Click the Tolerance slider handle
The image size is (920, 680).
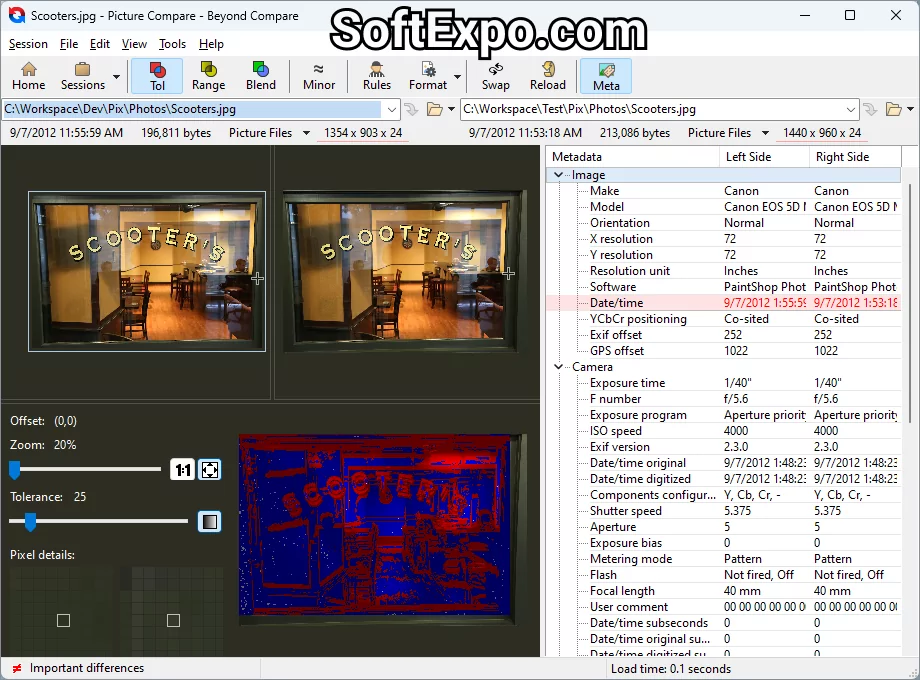click(30, 521)
